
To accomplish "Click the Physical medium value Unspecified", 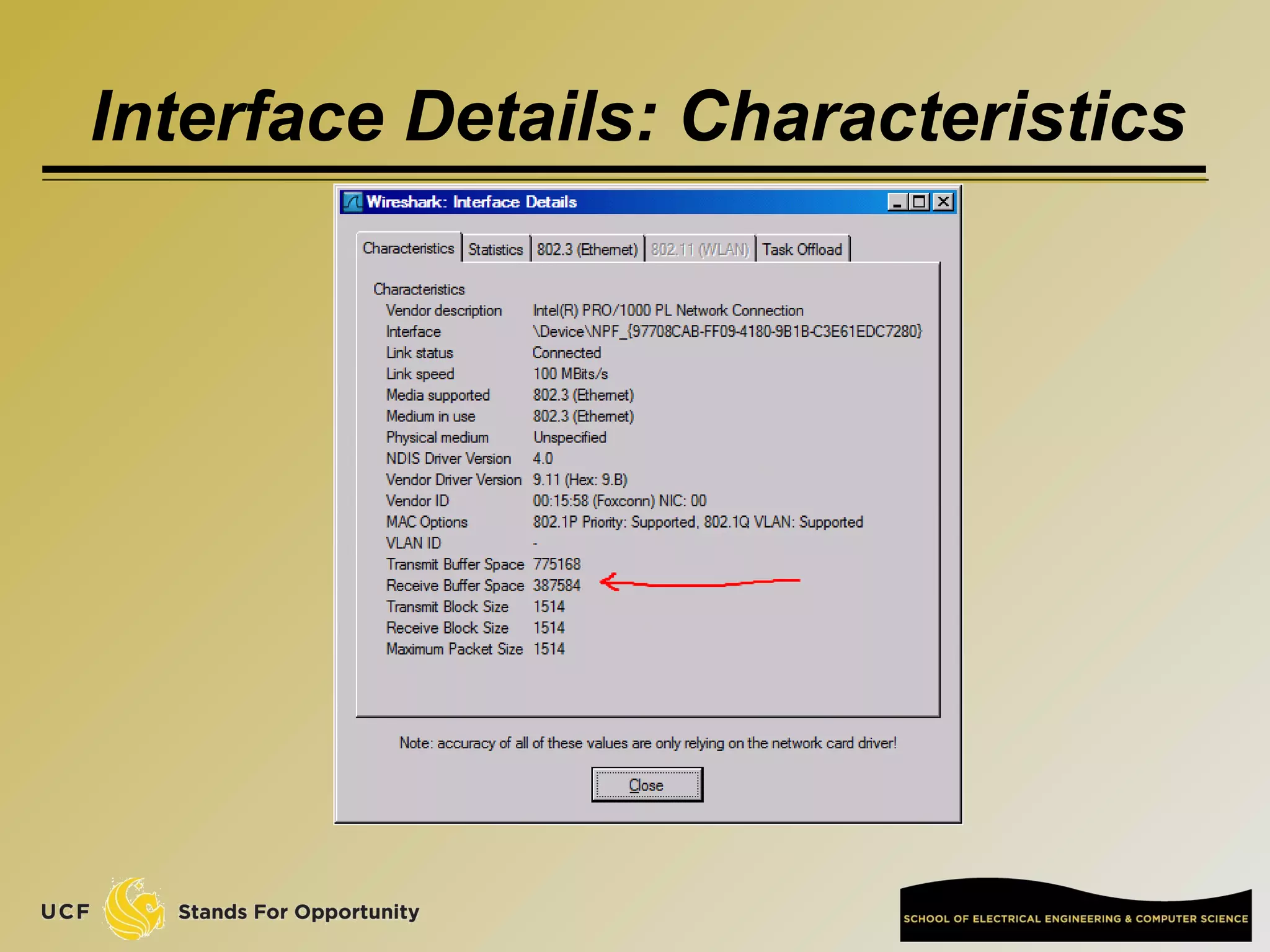I will click(570, 437).
